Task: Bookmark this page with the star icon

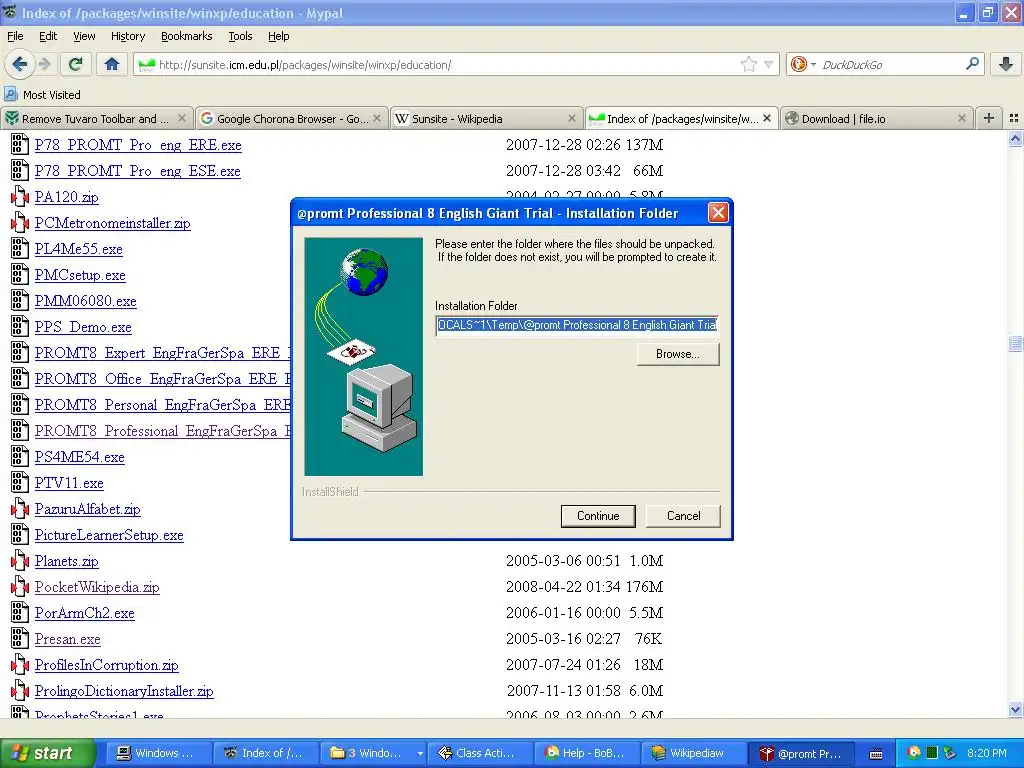Action: point(748,64)
